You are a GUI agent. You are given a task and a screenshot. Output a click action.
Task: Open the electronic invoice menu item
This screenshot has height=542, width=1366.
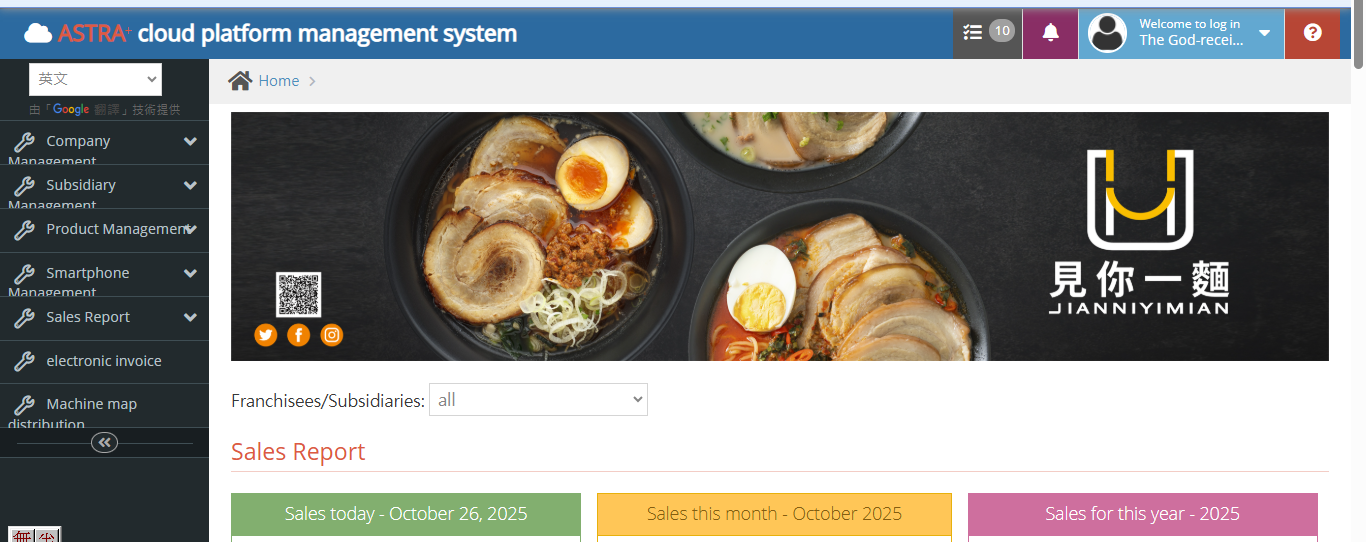click(103, 361)
